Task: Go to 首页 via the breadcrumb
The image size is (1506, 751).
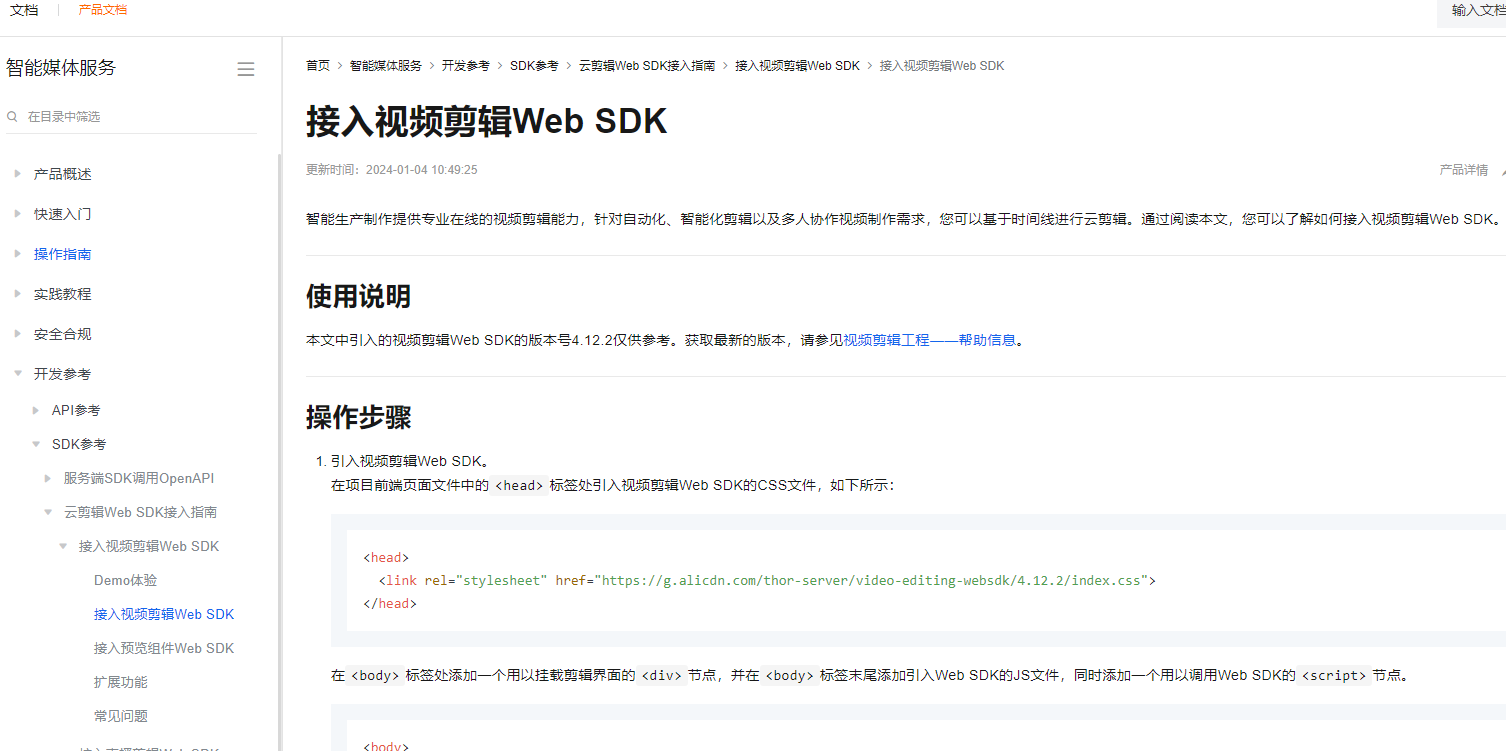Action: point(318,66)
